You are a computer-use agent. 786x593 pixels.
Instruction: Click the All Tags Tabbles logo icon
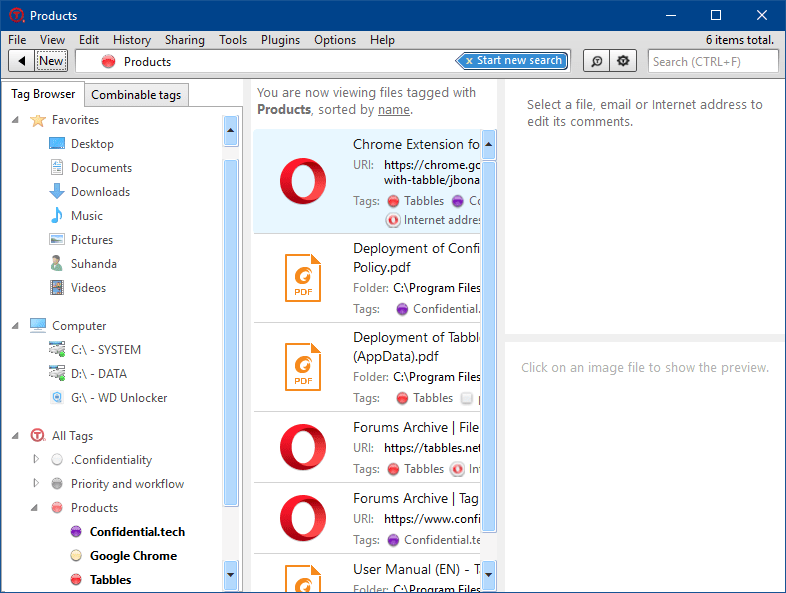(x=38, y=435)
